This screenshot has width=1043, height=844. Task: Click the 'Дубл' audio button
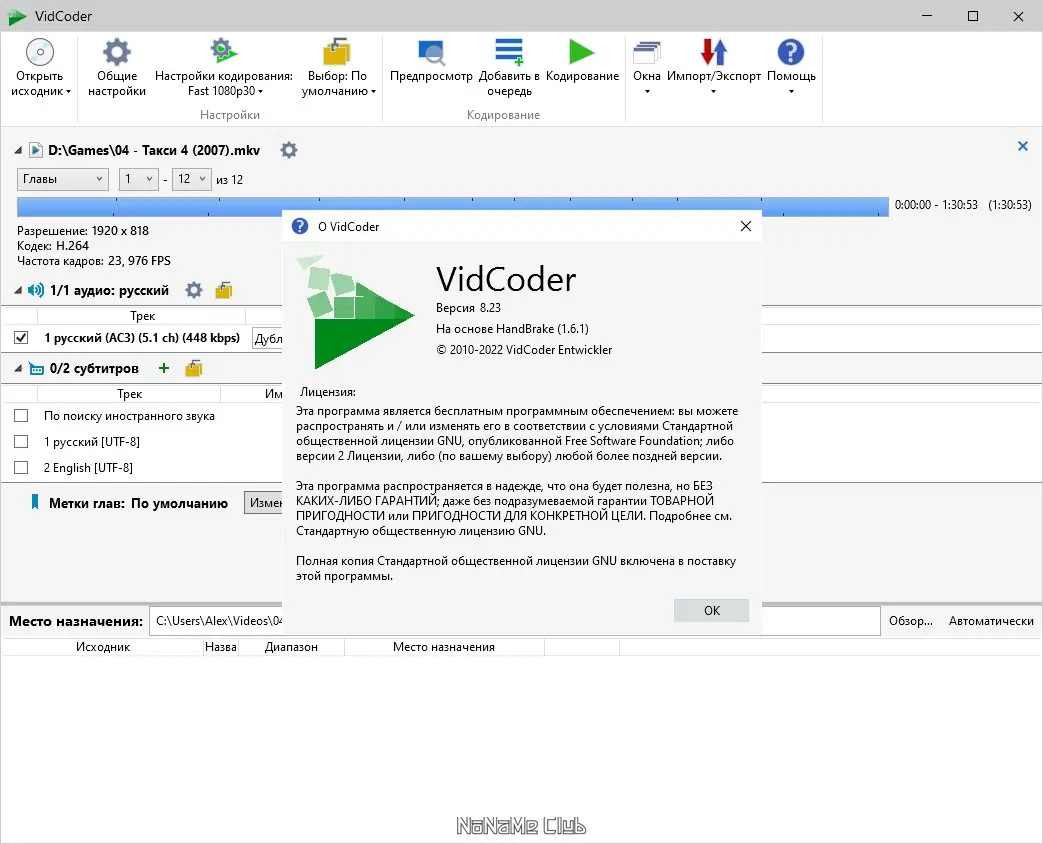[x=267, y=339]
